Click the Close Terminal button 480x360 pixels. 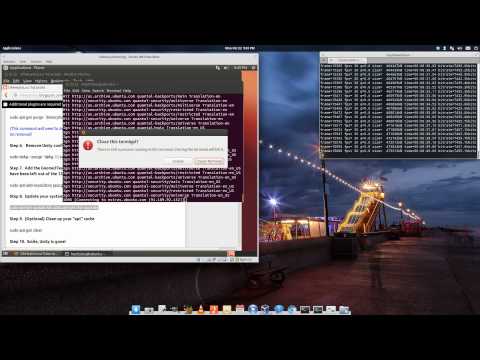[x=209, y=161]
